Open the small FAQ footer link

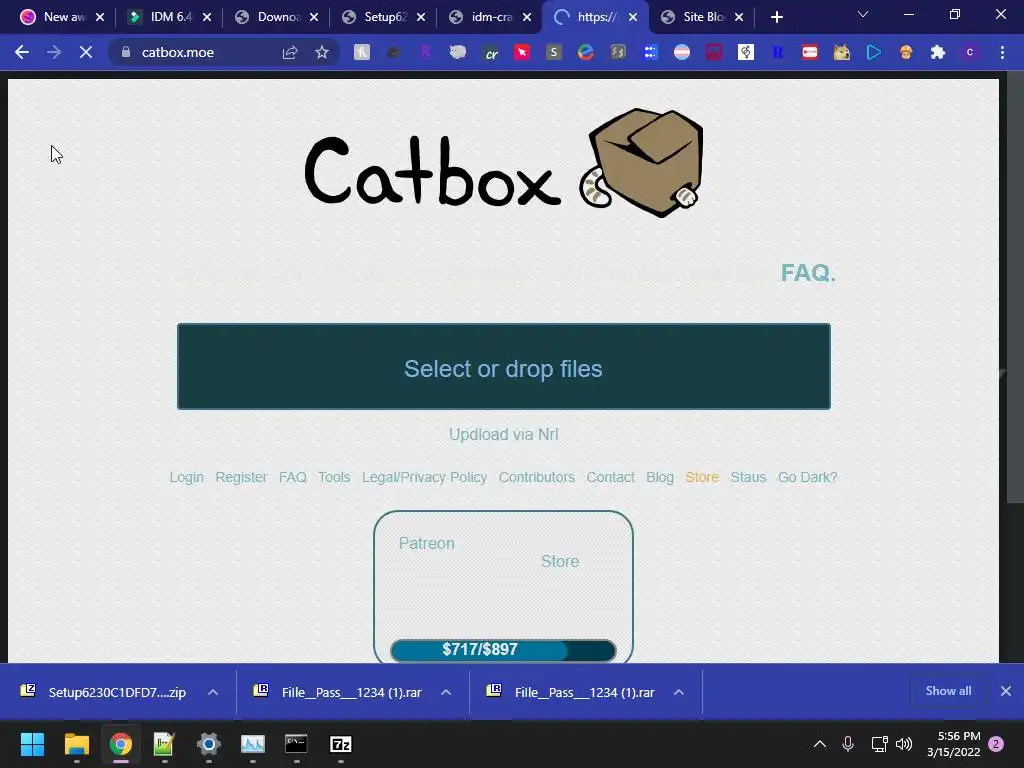(293, 477)
